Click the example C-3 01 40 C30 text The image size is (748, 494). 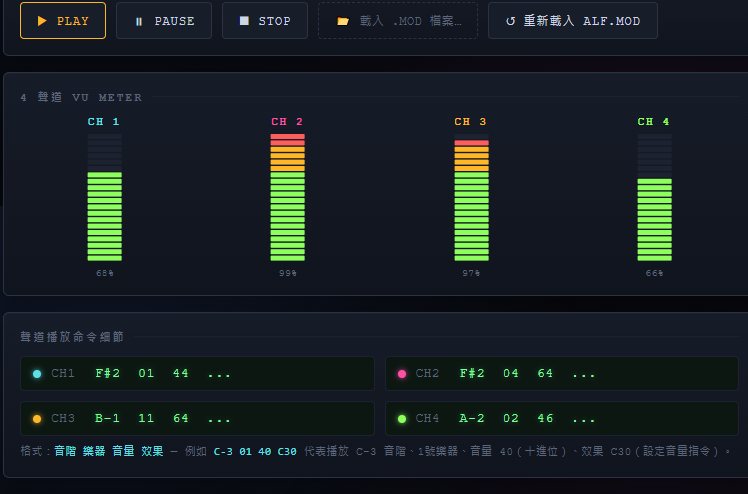coord(255,451)
